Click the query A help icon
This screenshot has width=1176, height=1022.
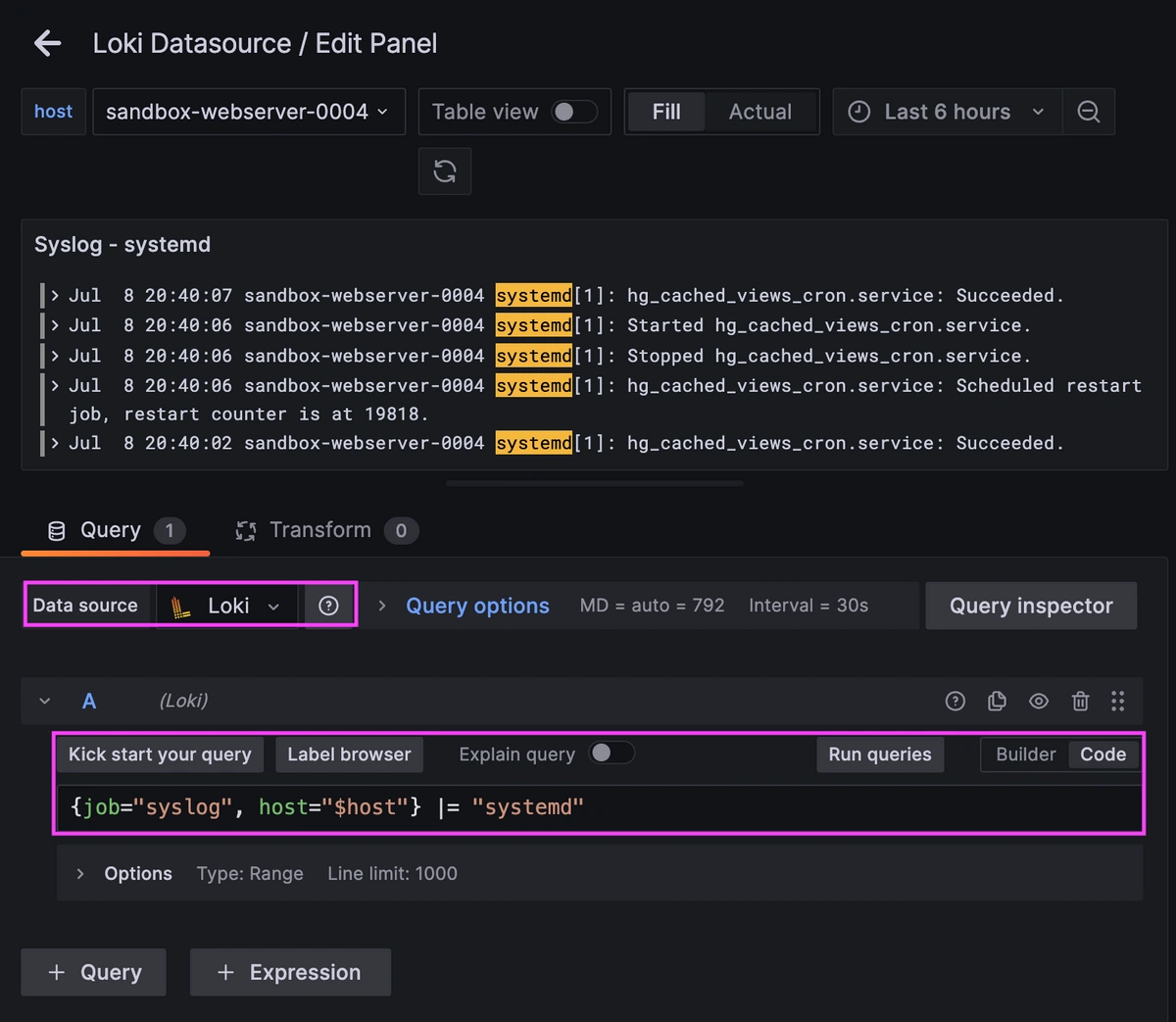click(x=955, y=701)
